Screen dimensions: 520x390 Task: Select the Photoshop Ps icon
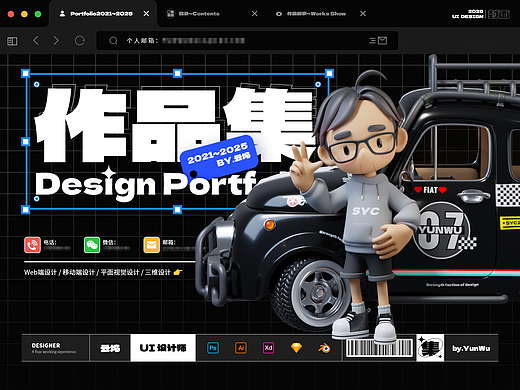tap(213, 348)
